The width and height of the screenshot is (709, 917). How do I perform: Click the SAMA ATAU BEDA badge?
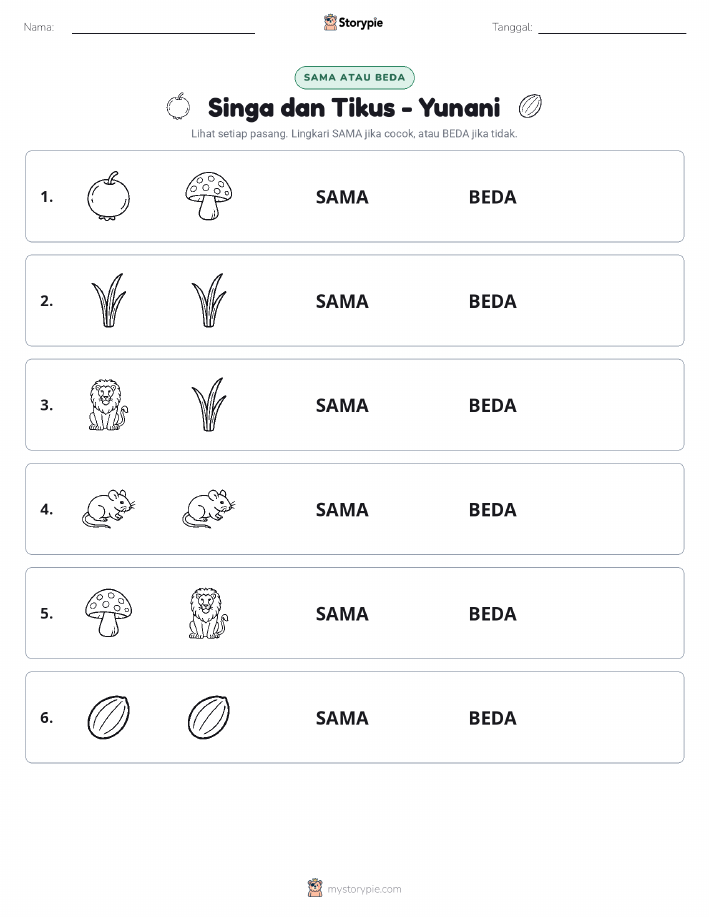354,77
